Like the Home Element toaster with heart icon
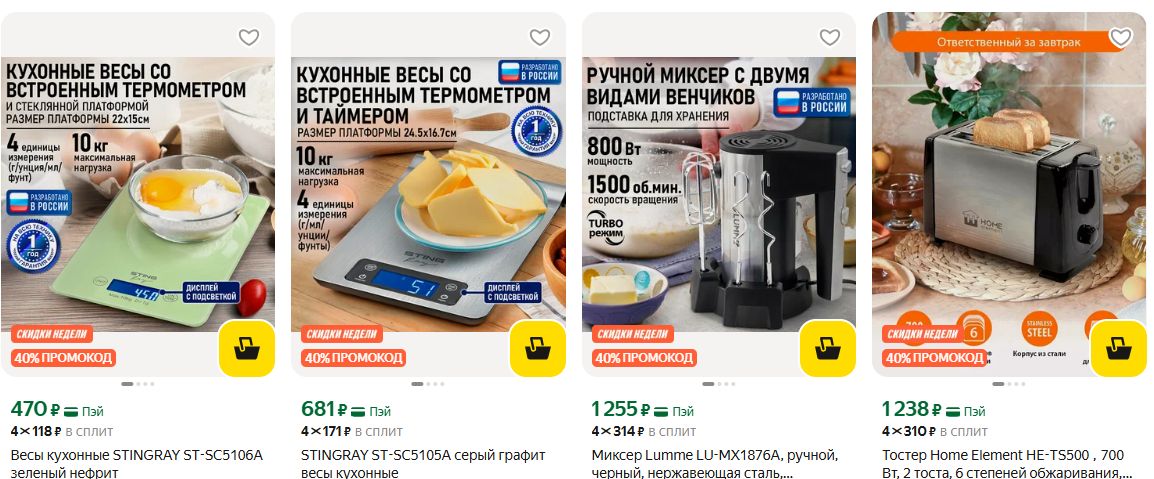The width and height of the screenshot is (1154, 479). click(x=1120, y=37)
